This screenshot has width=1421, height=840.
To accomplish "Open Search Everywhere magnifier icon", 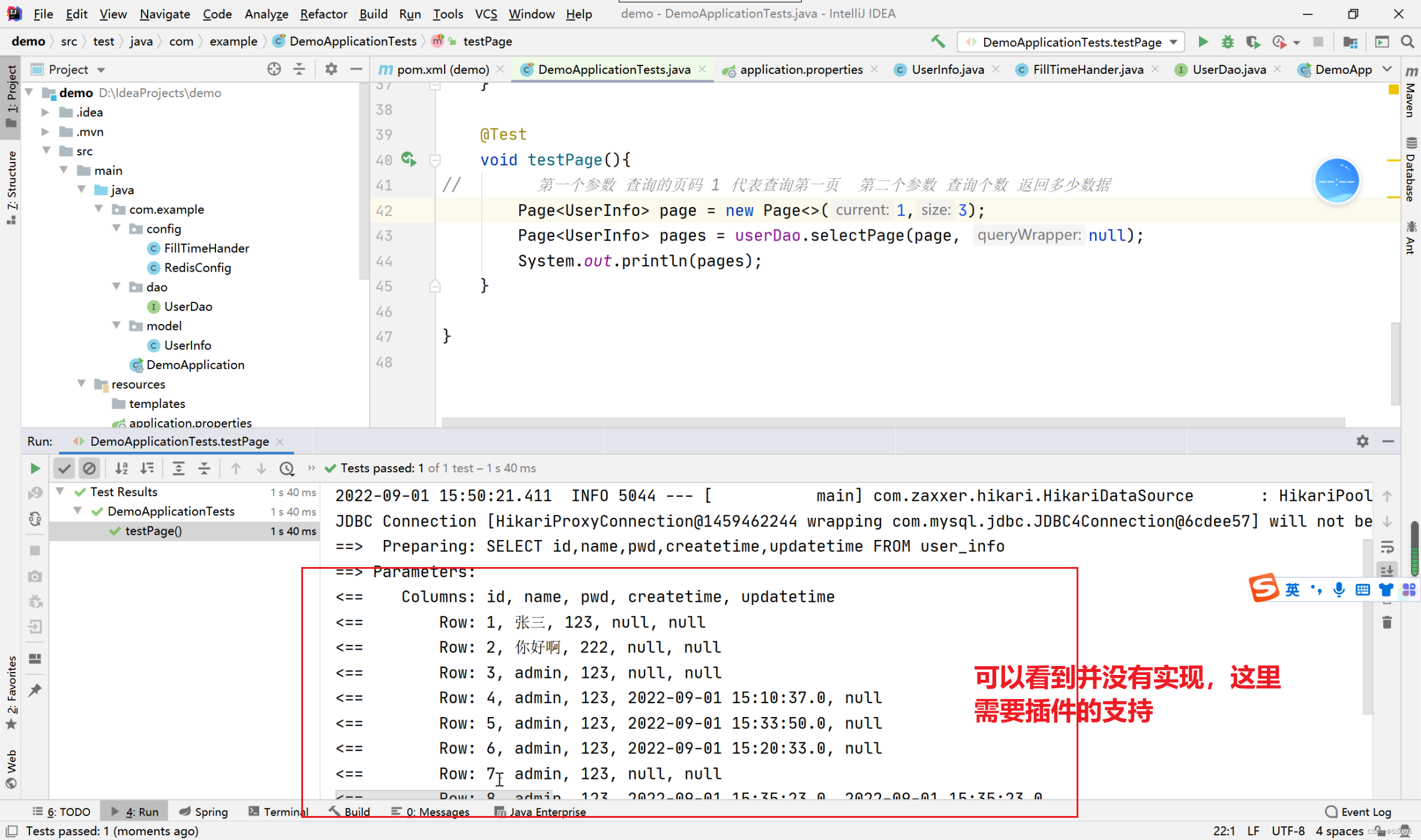I will coord(1407,42).
